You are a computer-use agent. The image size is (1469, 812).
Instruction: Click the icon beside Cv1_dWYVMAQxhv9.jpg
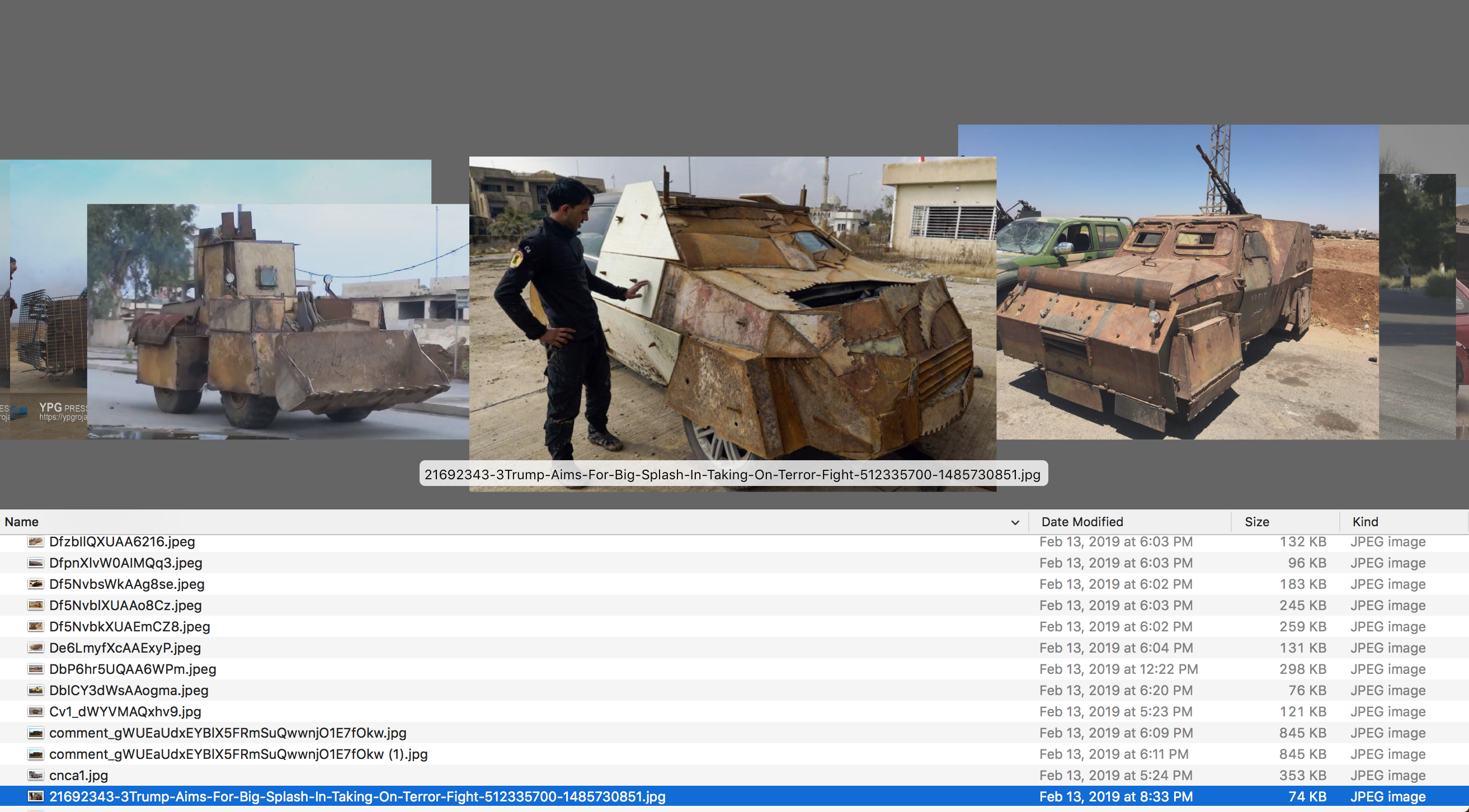tap(35, 712)
